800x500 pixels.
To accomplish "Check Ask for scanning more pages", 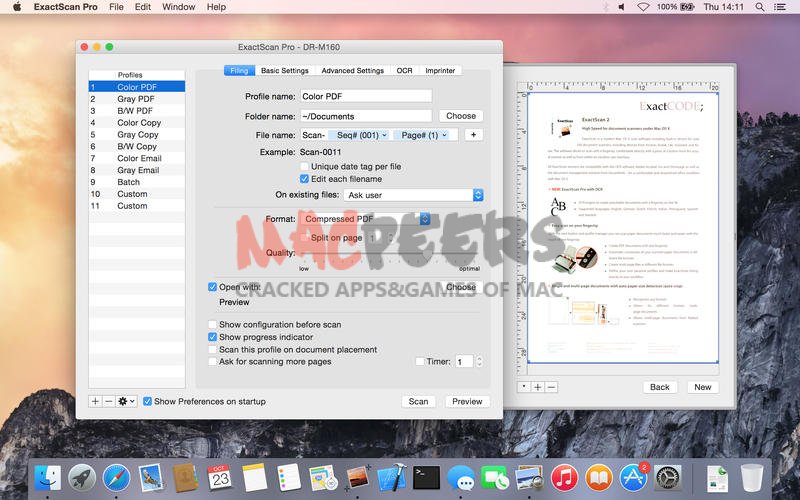I will [212, 361].
